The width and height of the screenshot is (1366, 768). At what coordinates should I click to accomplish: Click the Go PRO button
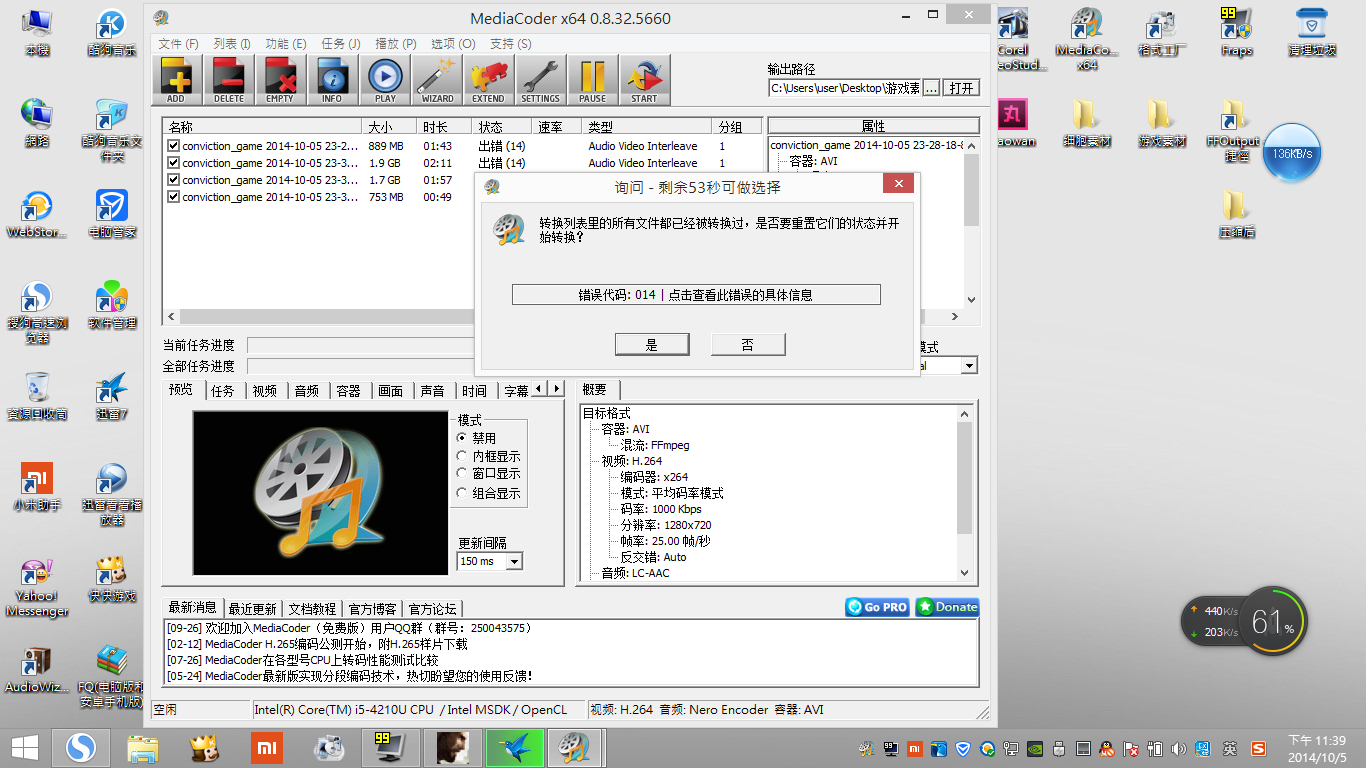pos(877,607)
